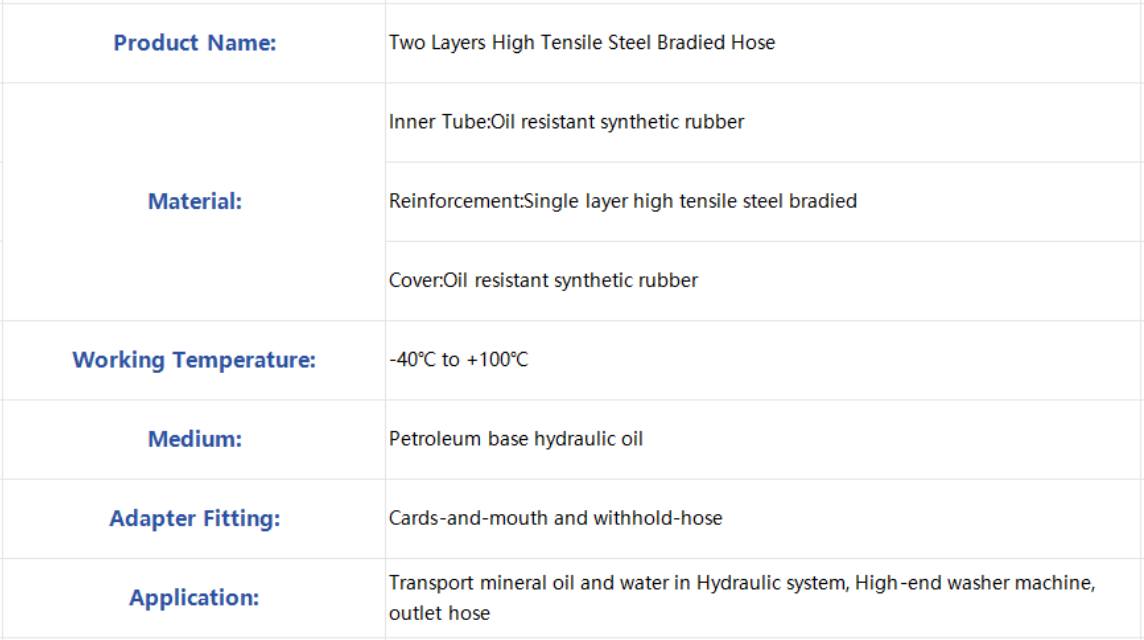The width and height of the screenshot is (1144, 640).
Task: Select the Cover oil resistant synthetic rubber cell
Action: tap(764, 281)
